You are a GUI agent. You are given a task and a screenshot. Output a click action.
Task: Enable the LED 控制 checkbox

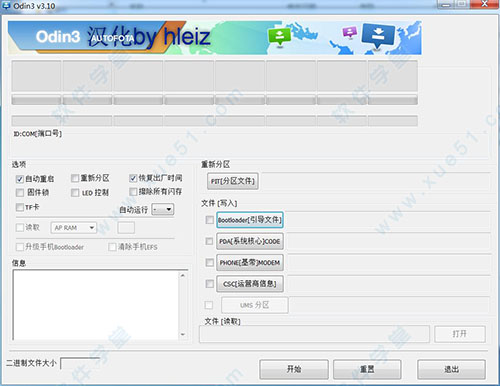pyautogui.click(x=75, y=193)
